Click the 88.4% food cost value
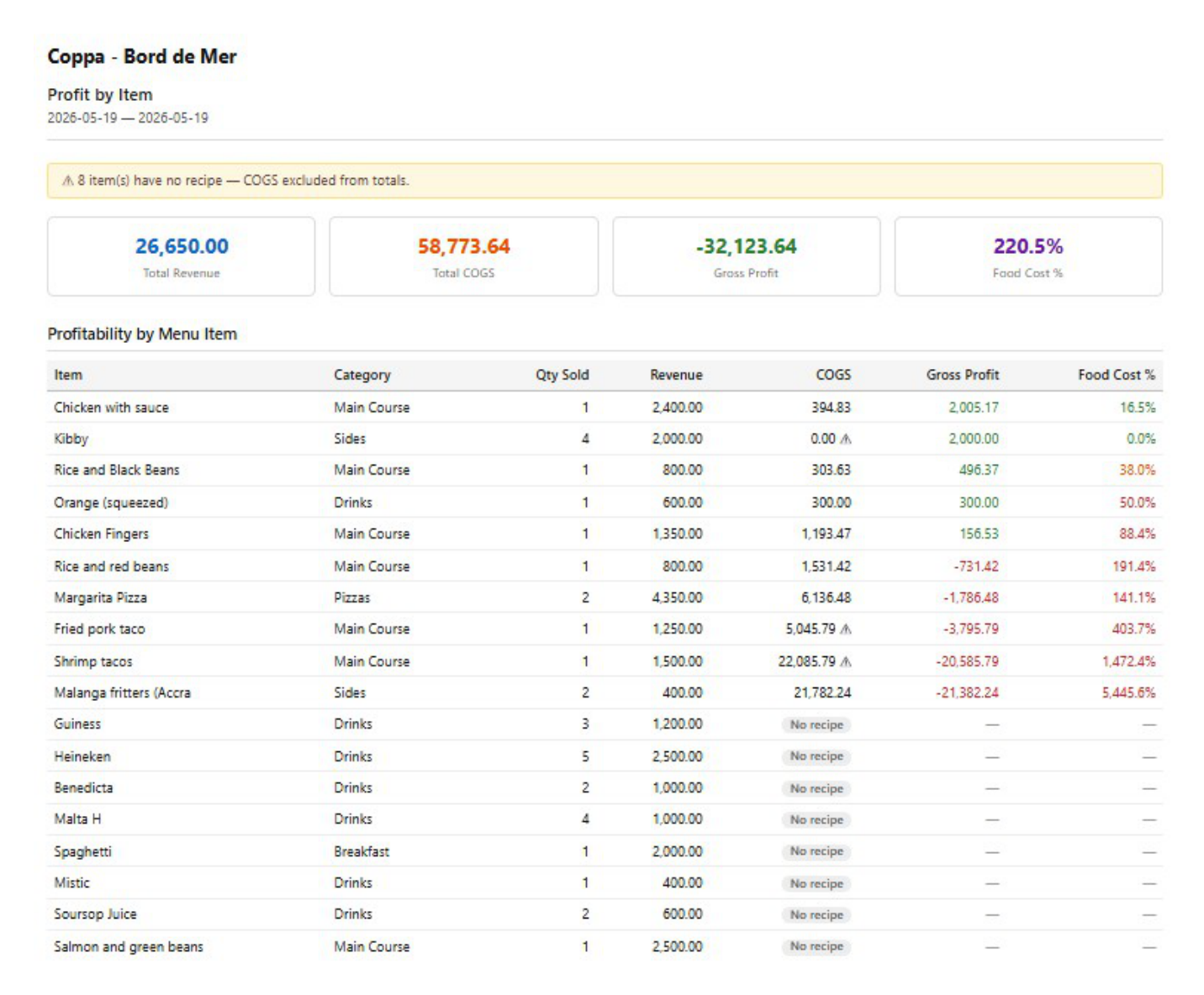The image size is (1204, 995). [1137, 534]
